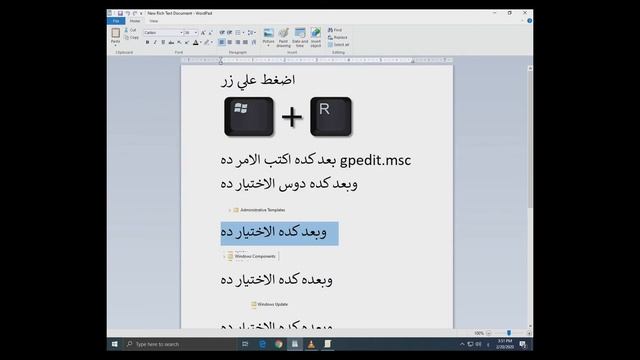The image size is (640, 360).
Task: Insert Date and time
Action: tap(300, 37)
